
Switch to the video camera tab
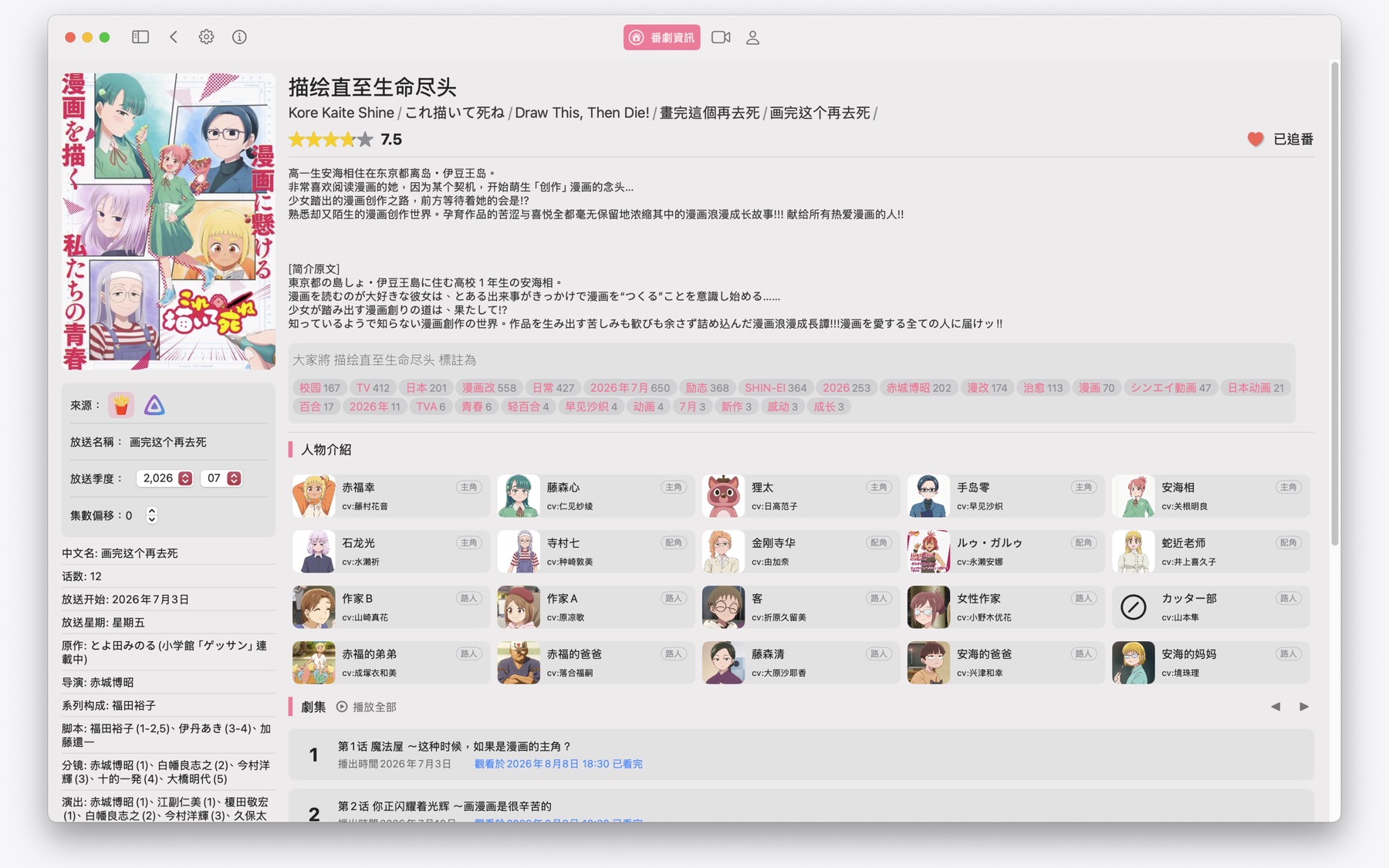721,37
